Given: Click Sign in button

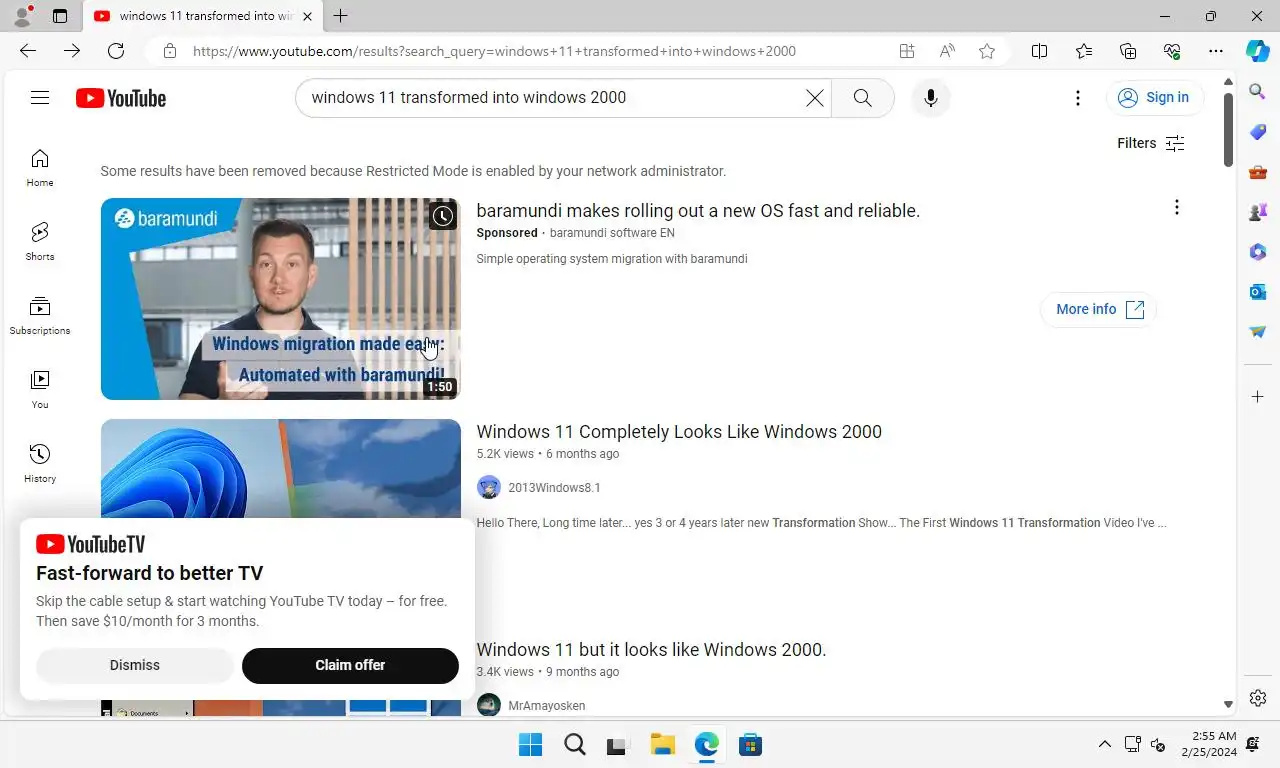Looking at the screenshot, I should click(1155, 97).
